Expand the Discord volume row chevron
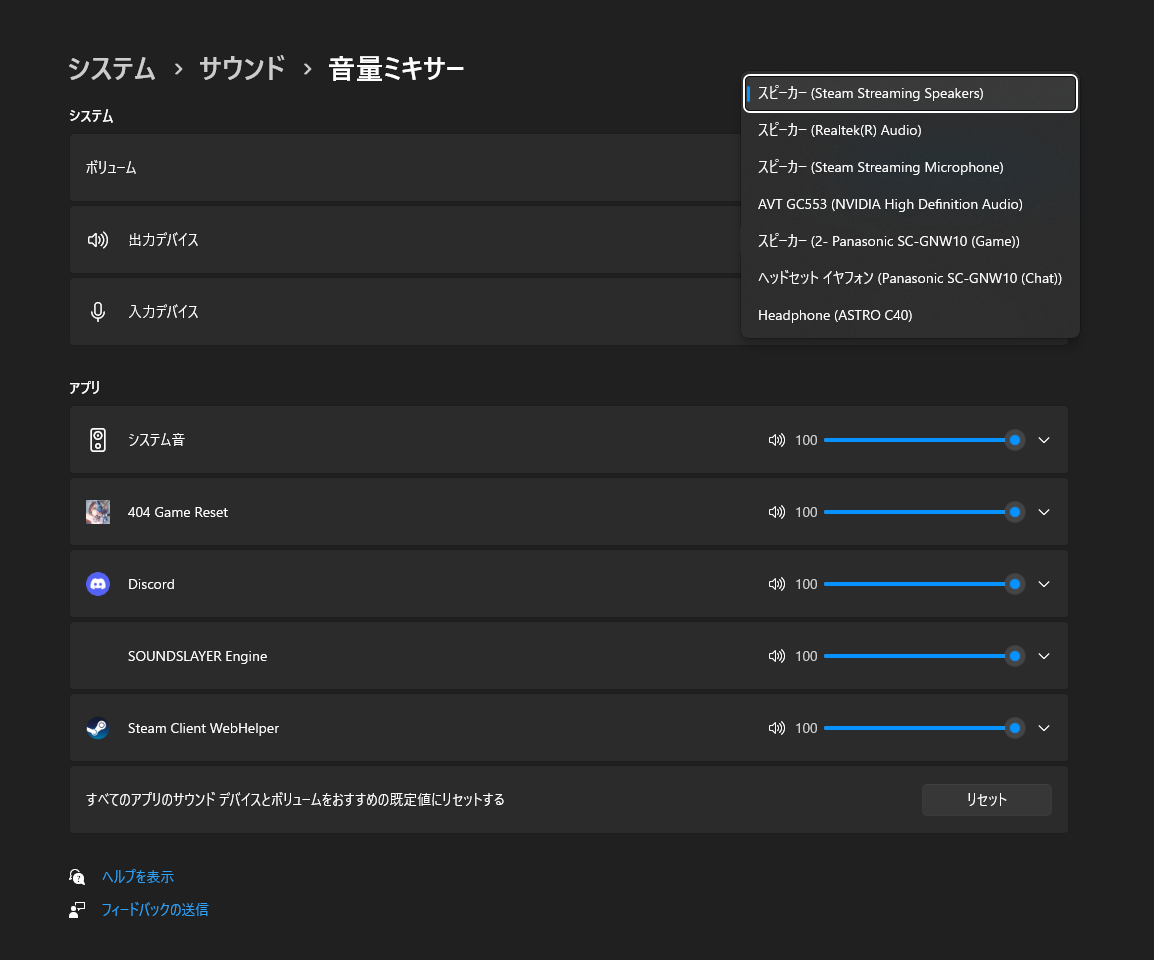 (1044, 583)
